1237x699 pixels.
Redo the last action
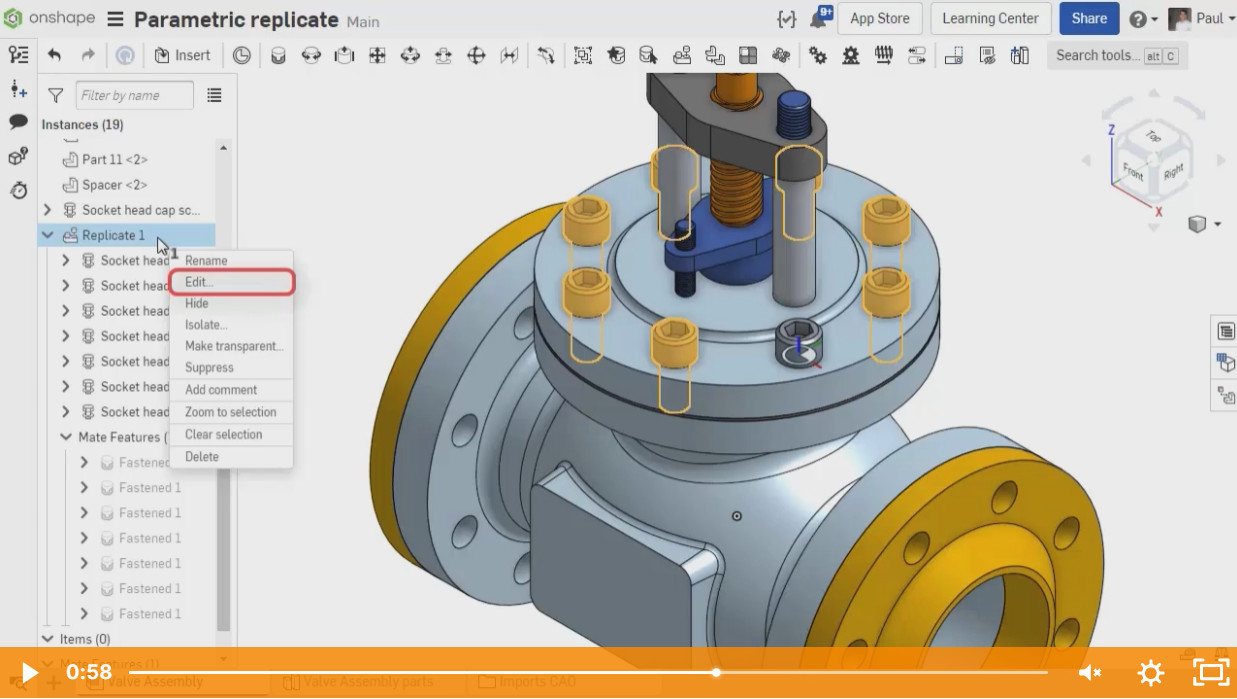(x=88, y=55)
